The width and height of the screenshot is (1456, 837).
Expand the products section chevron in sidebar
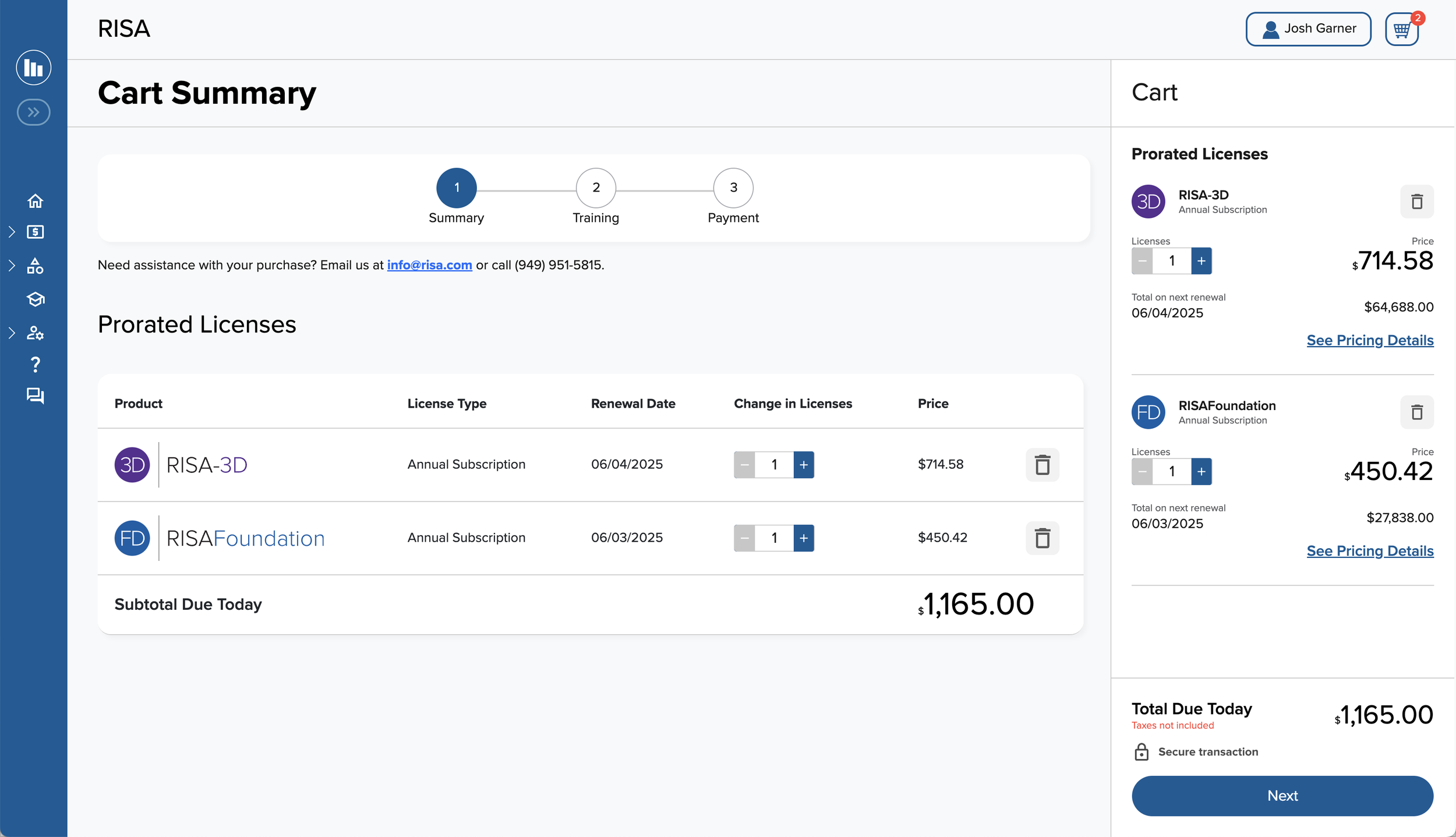coord(12,266)
